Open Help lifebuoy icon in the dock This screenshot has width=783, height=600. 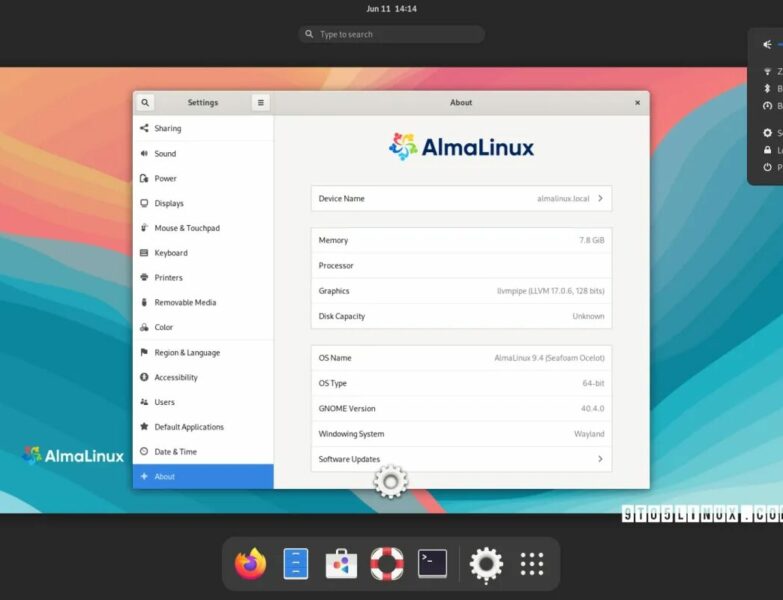click(387, 564)
